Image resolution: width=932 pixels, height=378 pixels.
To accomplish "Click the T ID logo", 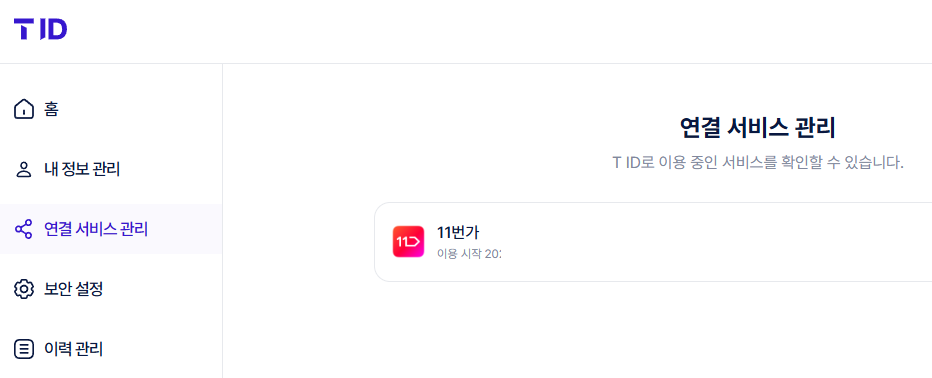I will 40,29.
